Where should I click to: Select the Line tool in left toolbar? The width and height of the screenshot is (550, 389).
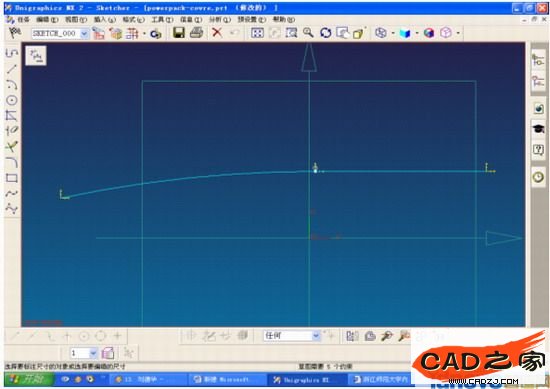pyautogui.click(x=12, y=69)
